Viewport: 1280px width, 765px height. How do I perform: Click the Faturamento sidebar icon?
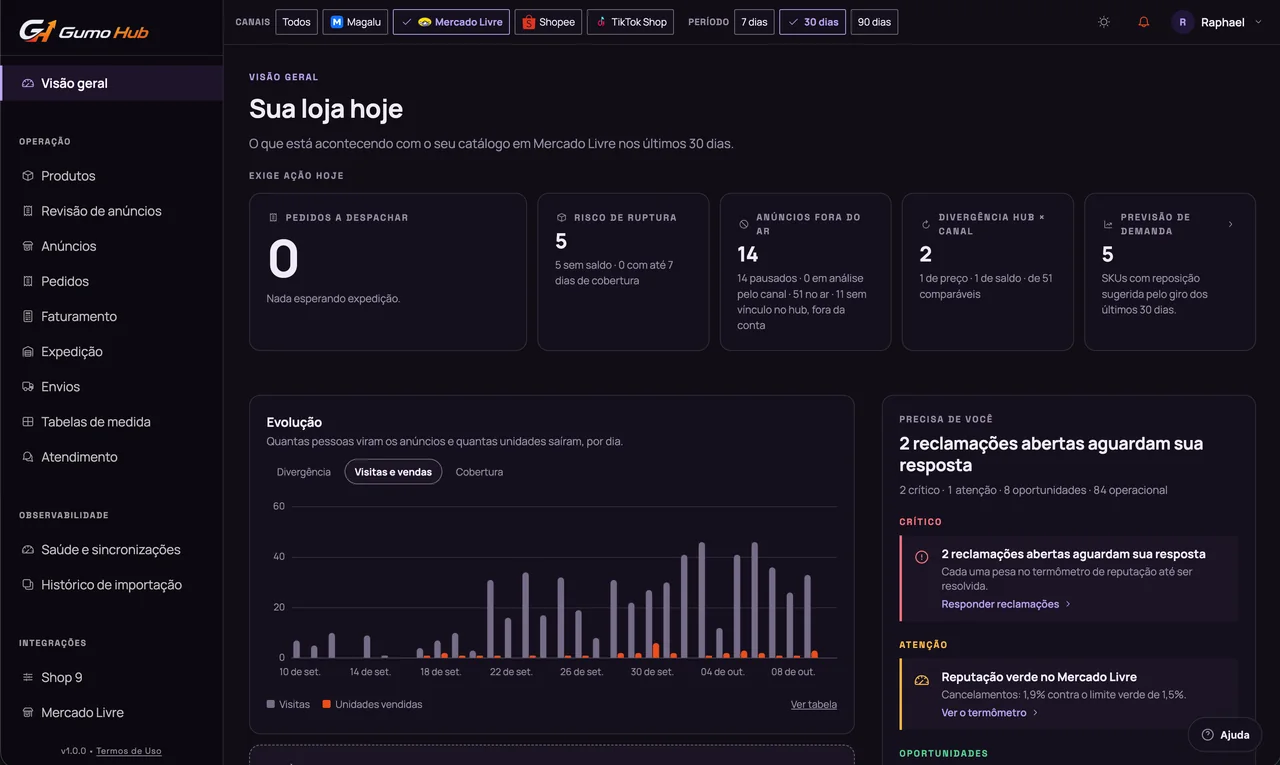tap(28, 316)
